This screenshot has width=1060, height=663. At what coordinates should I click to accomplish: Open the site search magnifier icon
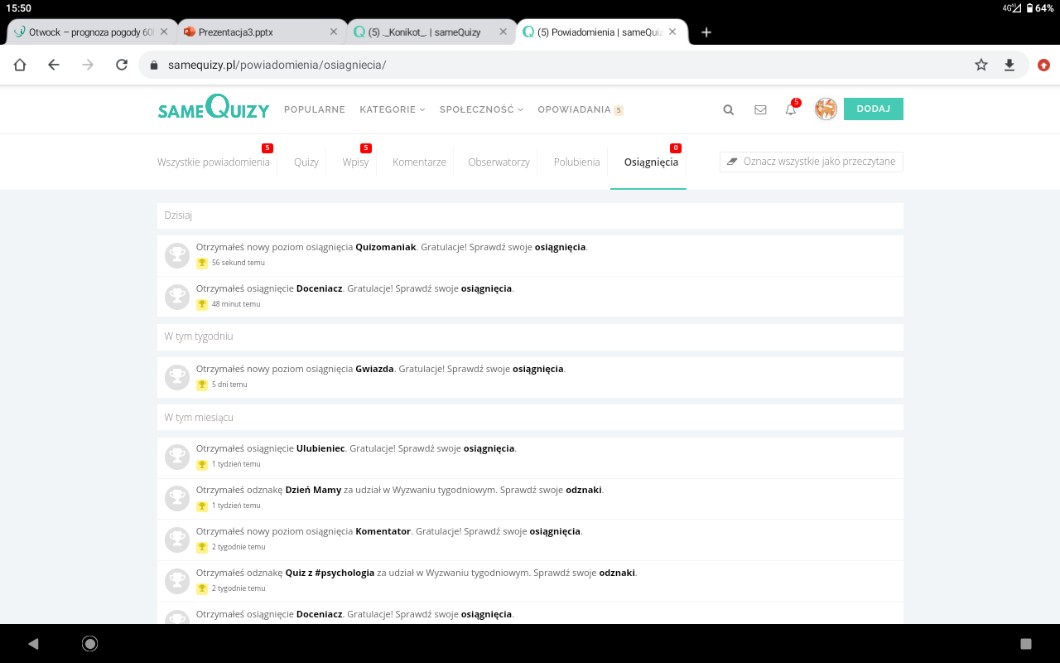[728, 109]
